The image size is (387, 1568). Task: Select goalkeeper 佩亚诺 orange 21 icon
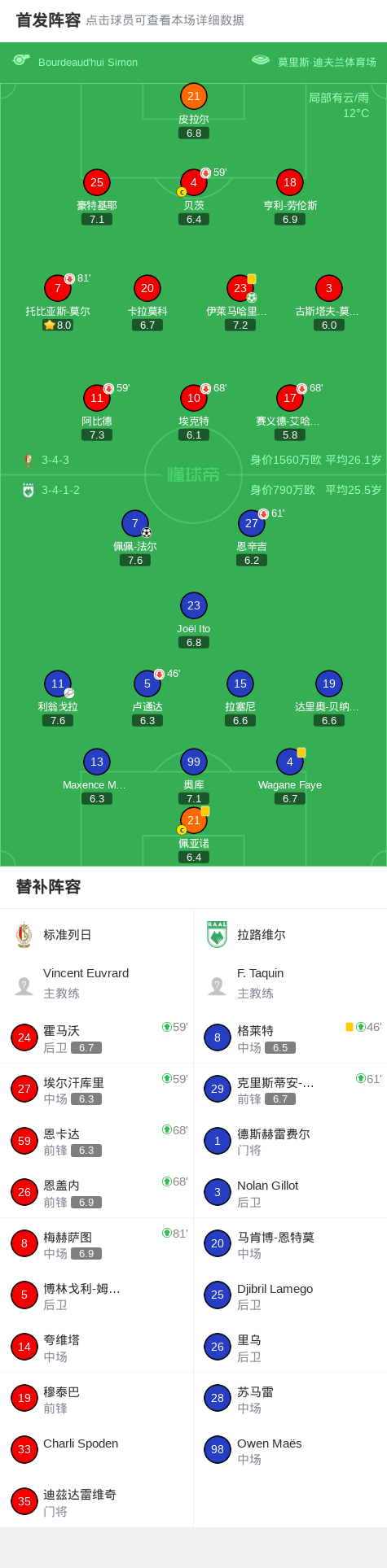(x=194, y=820)
